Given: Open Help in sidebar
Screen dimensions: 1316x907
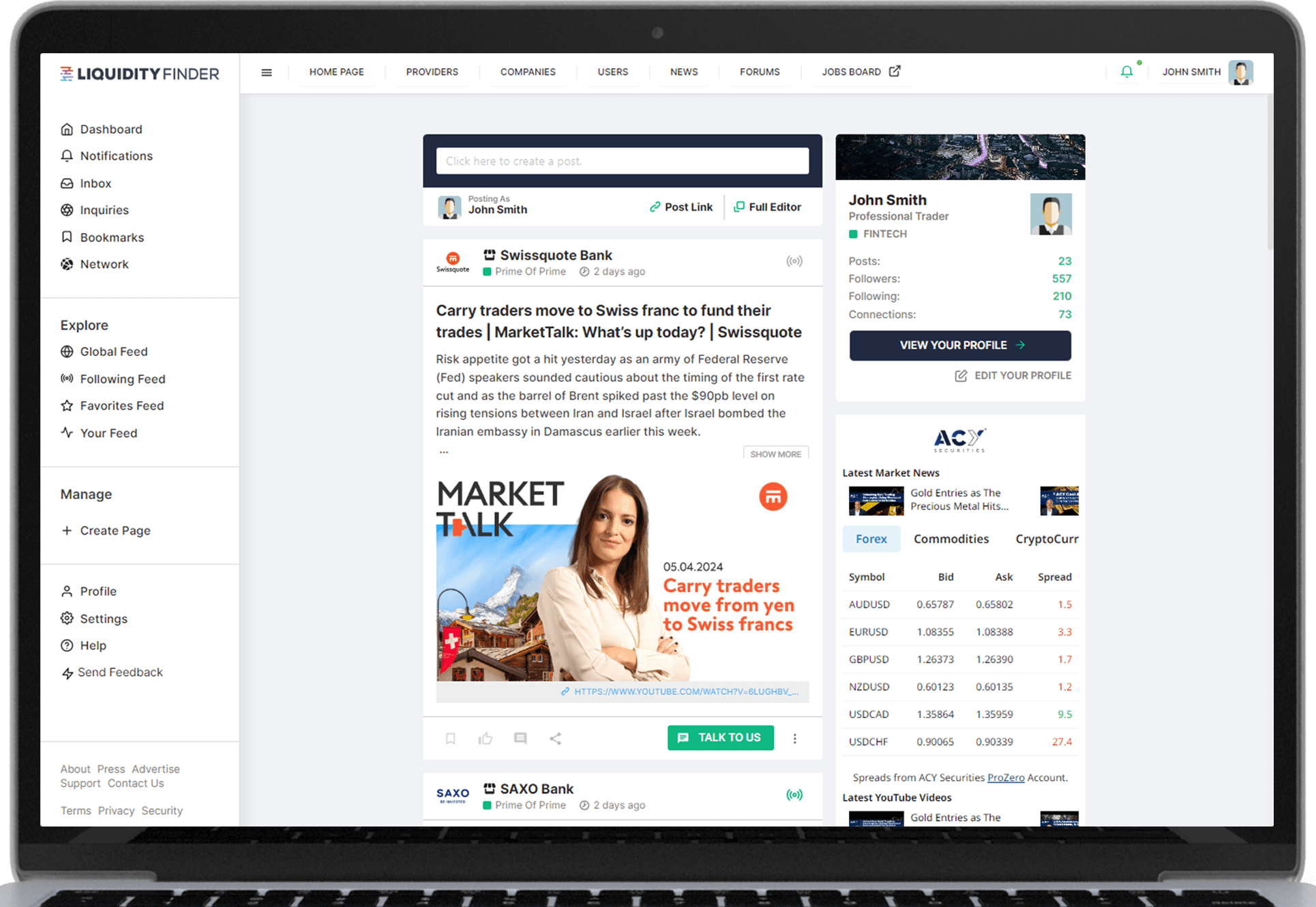Looking at the screenshot, I should 84,646.
